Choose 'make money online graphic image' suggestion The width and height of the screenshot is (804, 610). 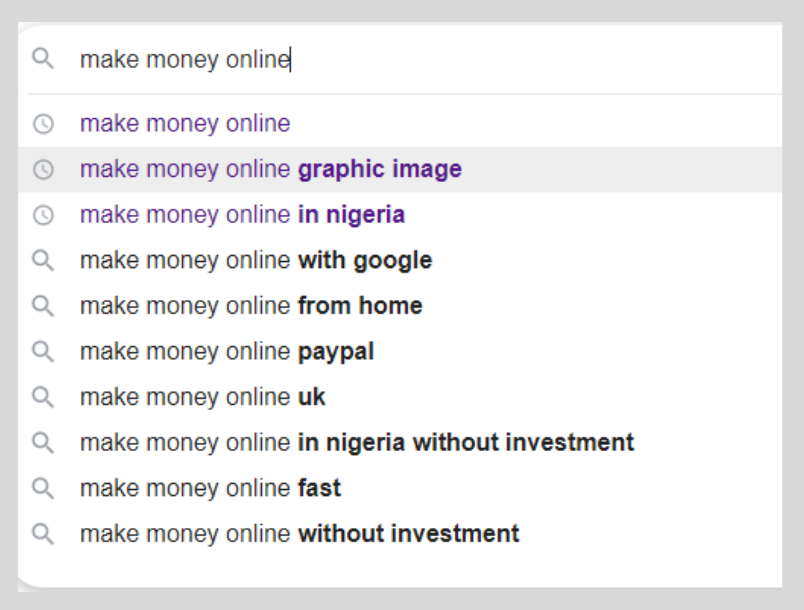pos(400,169)
